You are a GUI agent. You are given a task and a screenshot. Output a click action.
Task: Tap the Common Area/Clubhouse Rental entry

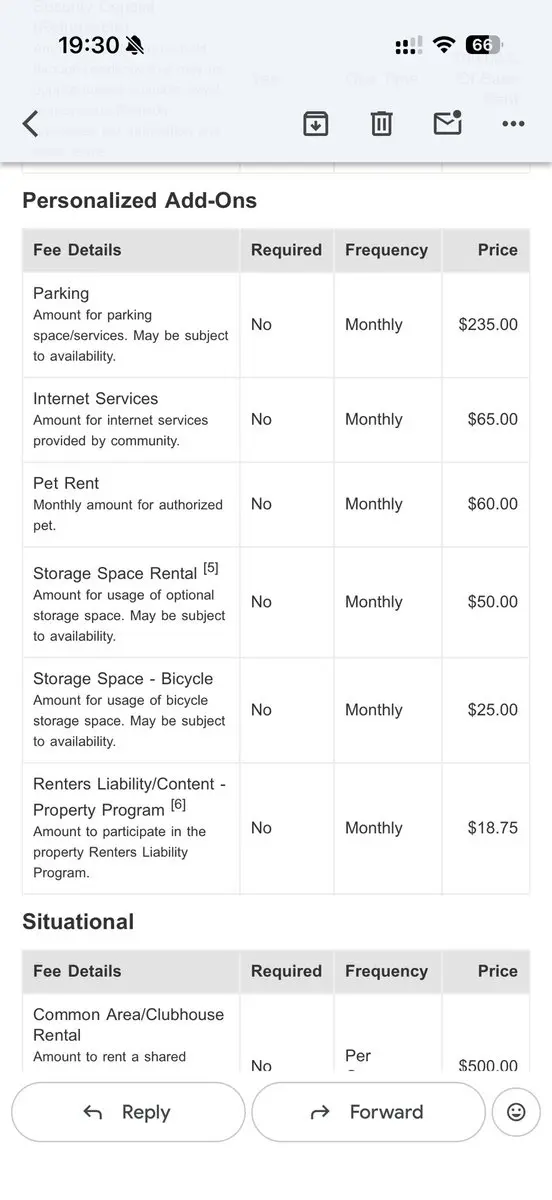tap(128, 1024)
